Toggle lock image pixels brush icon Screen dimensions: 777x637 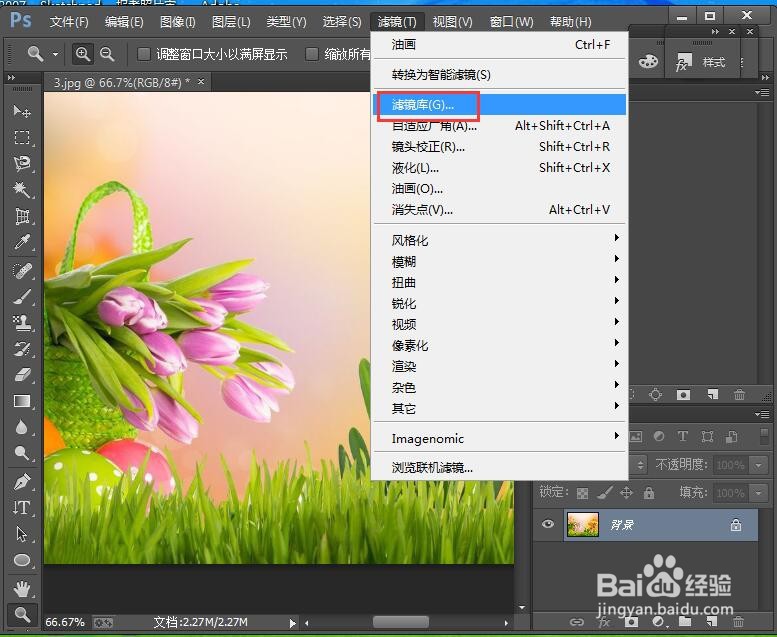pyautogui.click(x=604, y=493)
